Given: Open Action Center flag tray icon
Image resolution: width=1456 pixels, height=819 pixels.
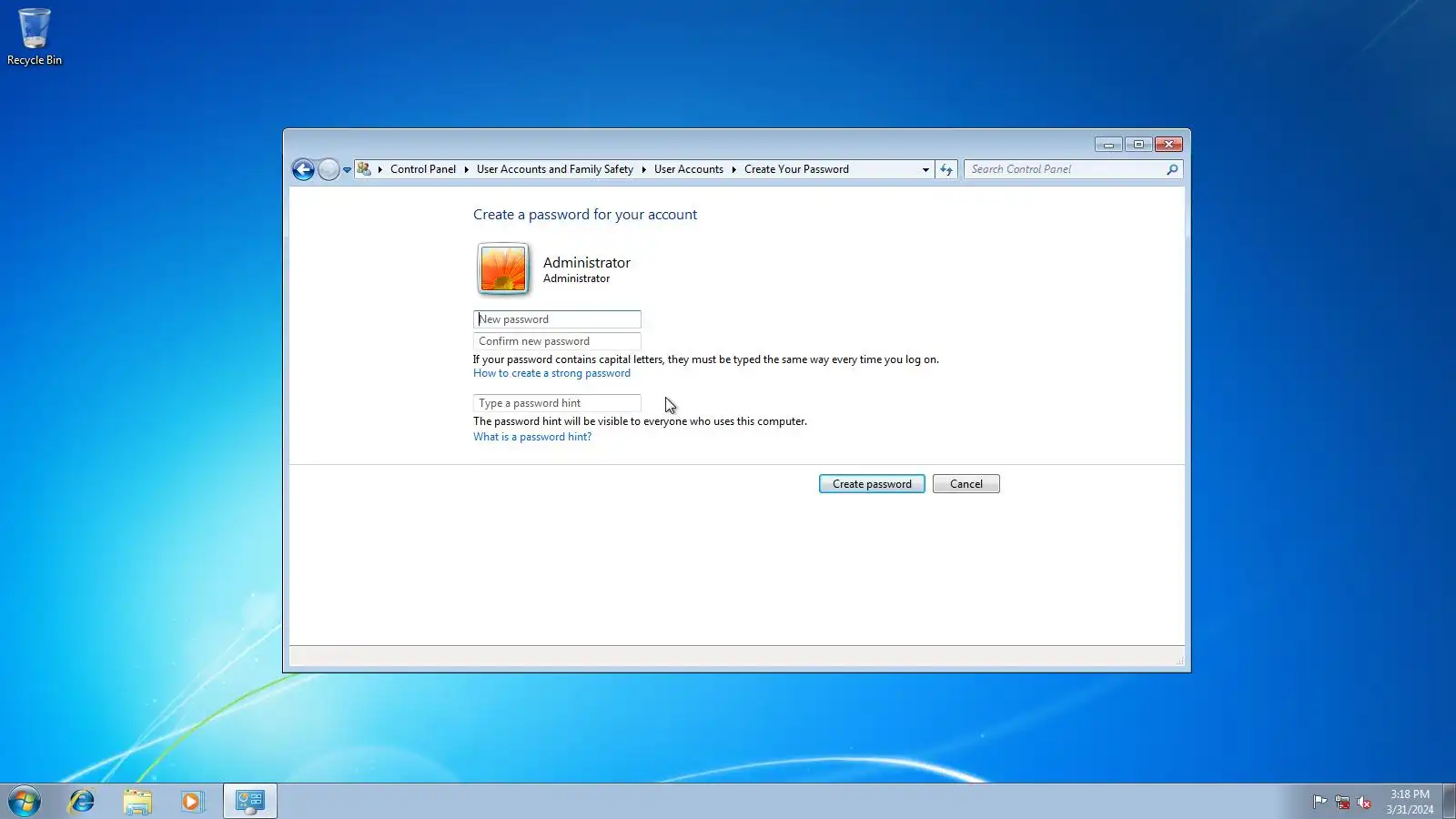Looking at the screenshot, I should (x=1319, y=802).
